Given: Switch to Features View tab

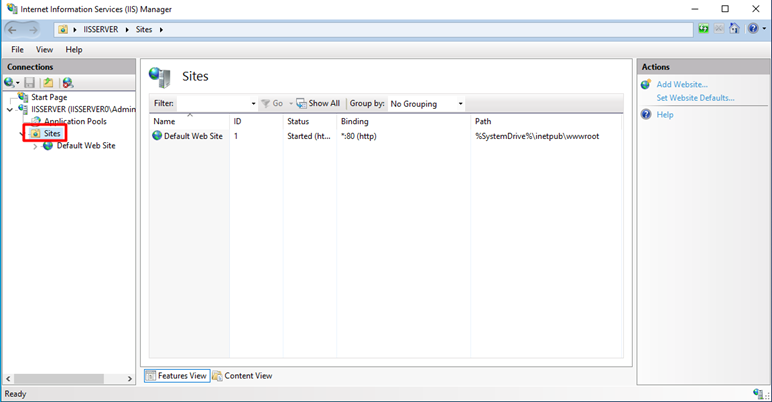Looking at the screenshot, I should [x=177, y=376].
